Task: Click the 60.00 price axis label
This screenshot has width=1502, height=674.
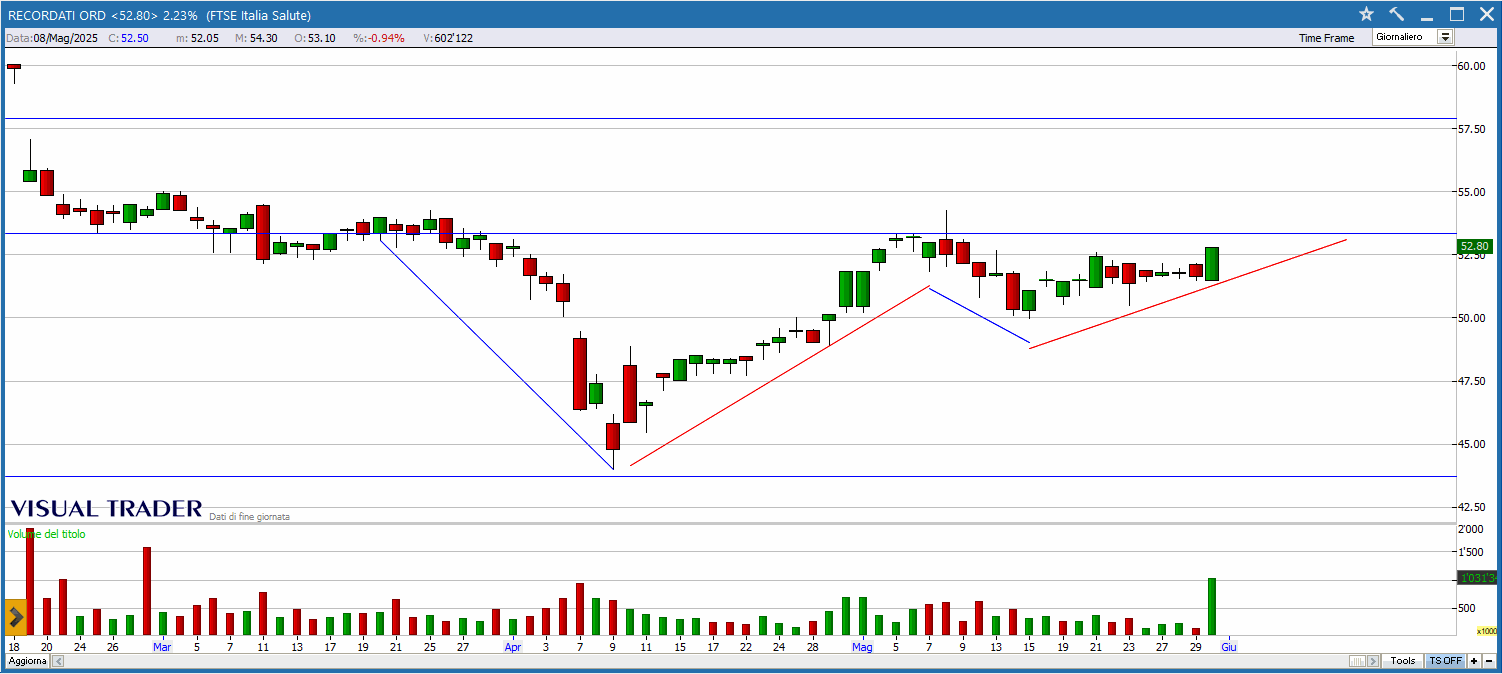Action: [1470, 66]
